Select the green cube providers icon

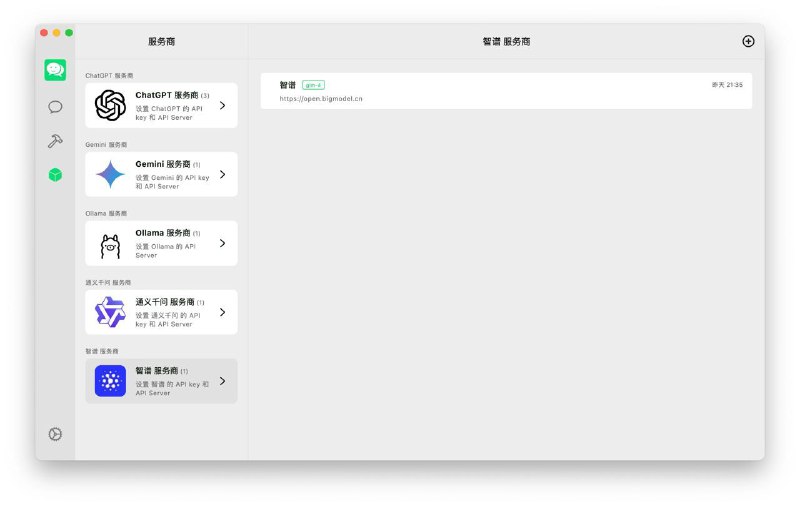(x=55, y=175)
